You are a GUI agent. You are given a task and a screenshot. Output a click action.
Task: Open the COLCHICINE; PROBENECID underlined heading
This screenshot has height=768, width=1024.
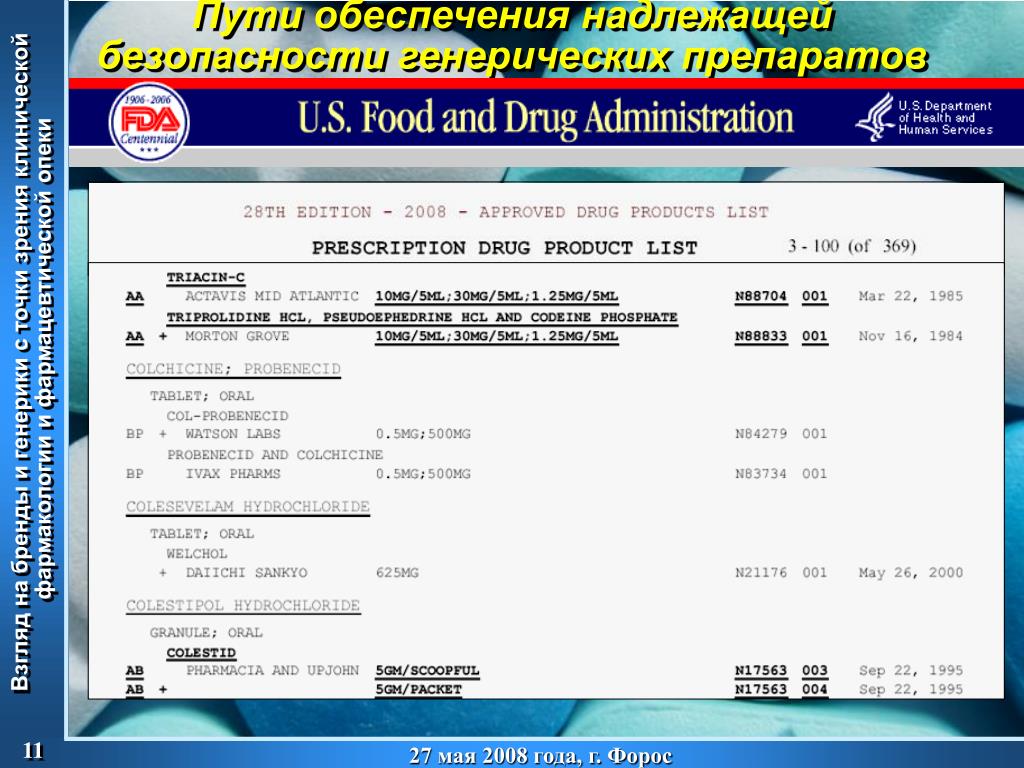233,369
